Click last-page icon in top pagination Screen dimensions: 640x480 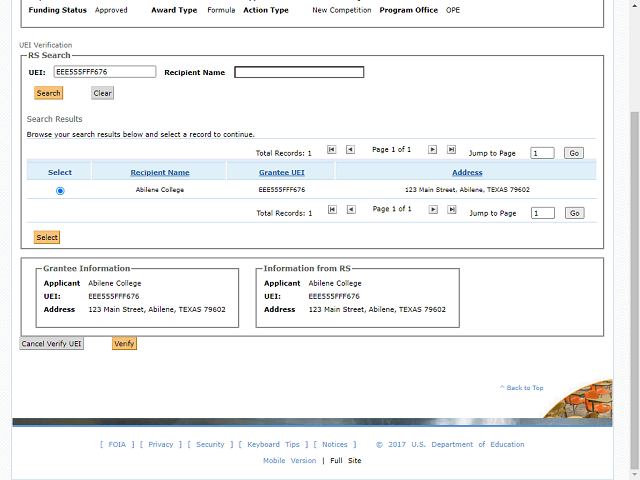click(x=451, y=150)
